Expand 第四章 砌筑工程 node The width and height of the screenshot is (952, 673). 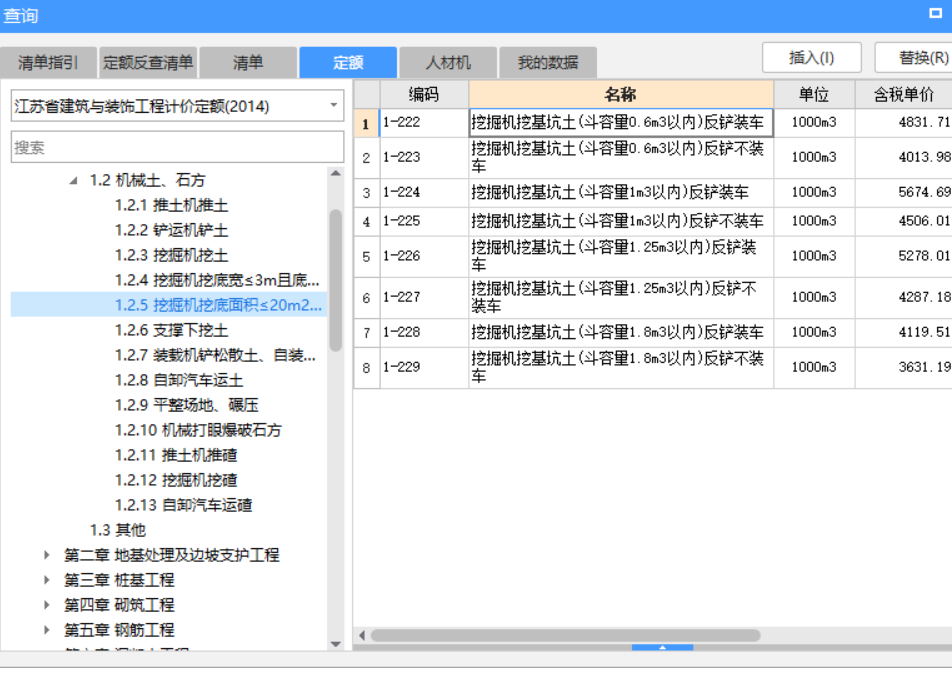click(x=47, y=605)
